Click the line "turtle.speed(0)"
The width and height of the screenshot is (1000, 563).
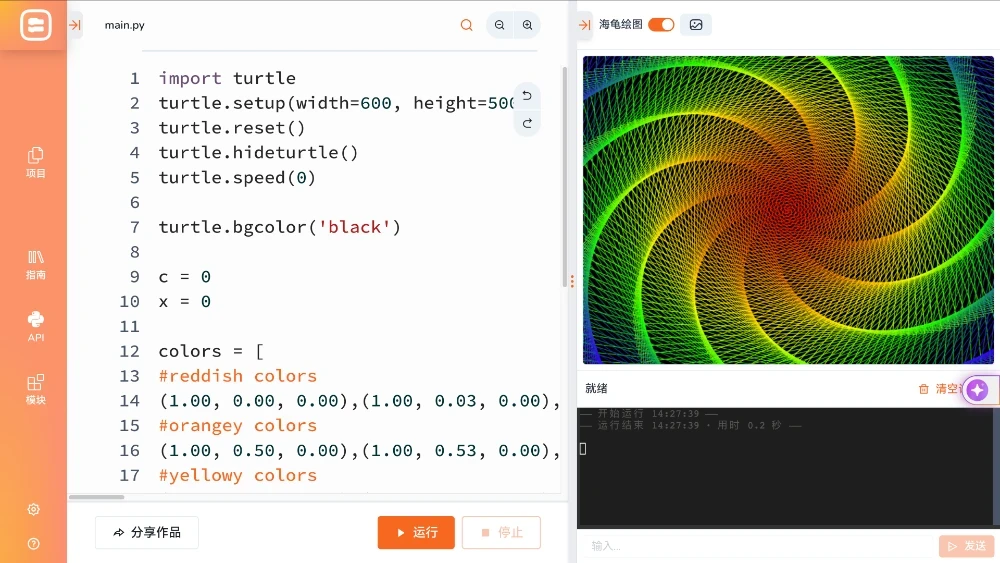coord(237,177)
